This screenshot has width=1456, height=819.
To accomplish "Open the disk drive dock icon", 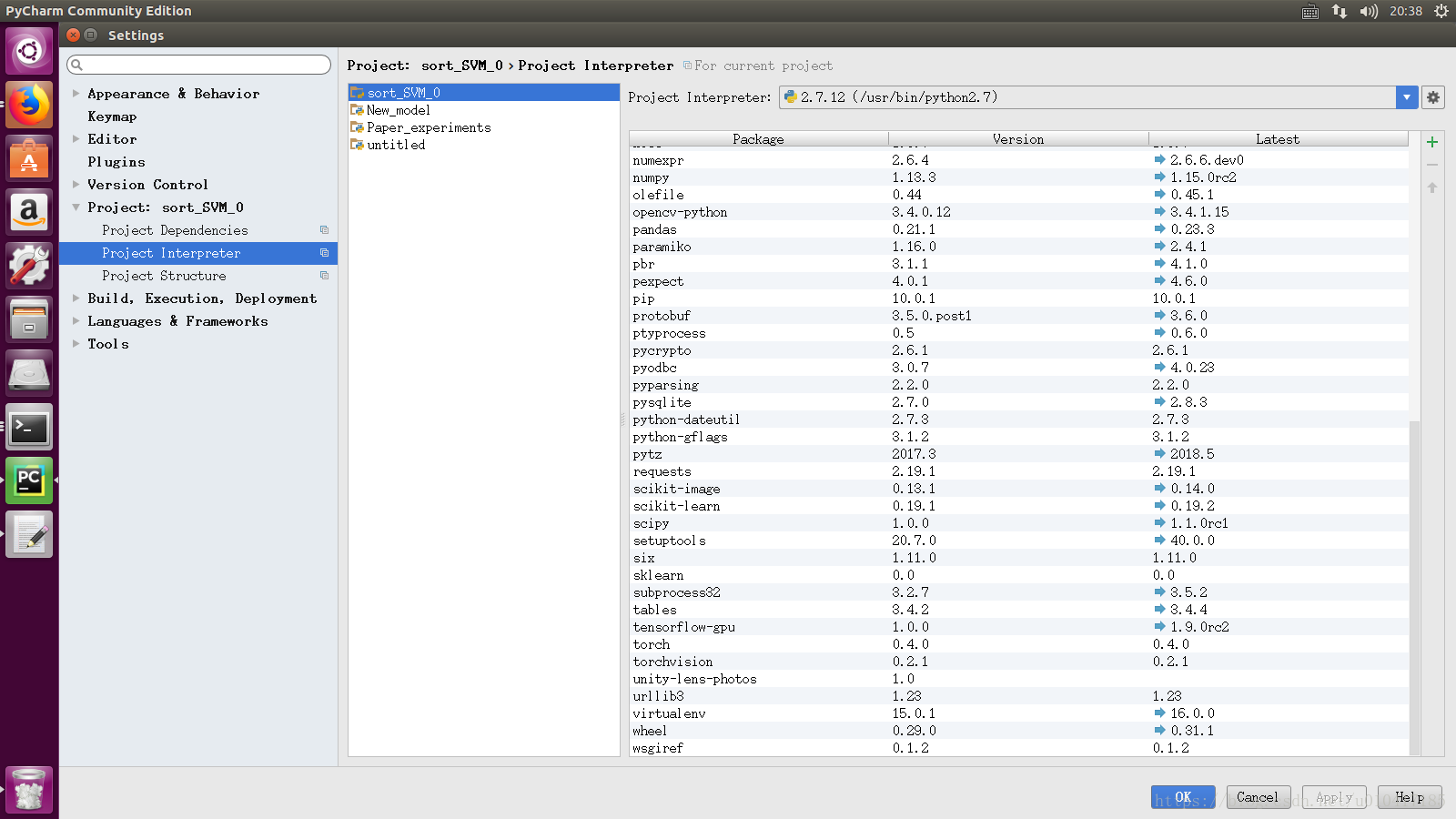I will pos(29,373).
